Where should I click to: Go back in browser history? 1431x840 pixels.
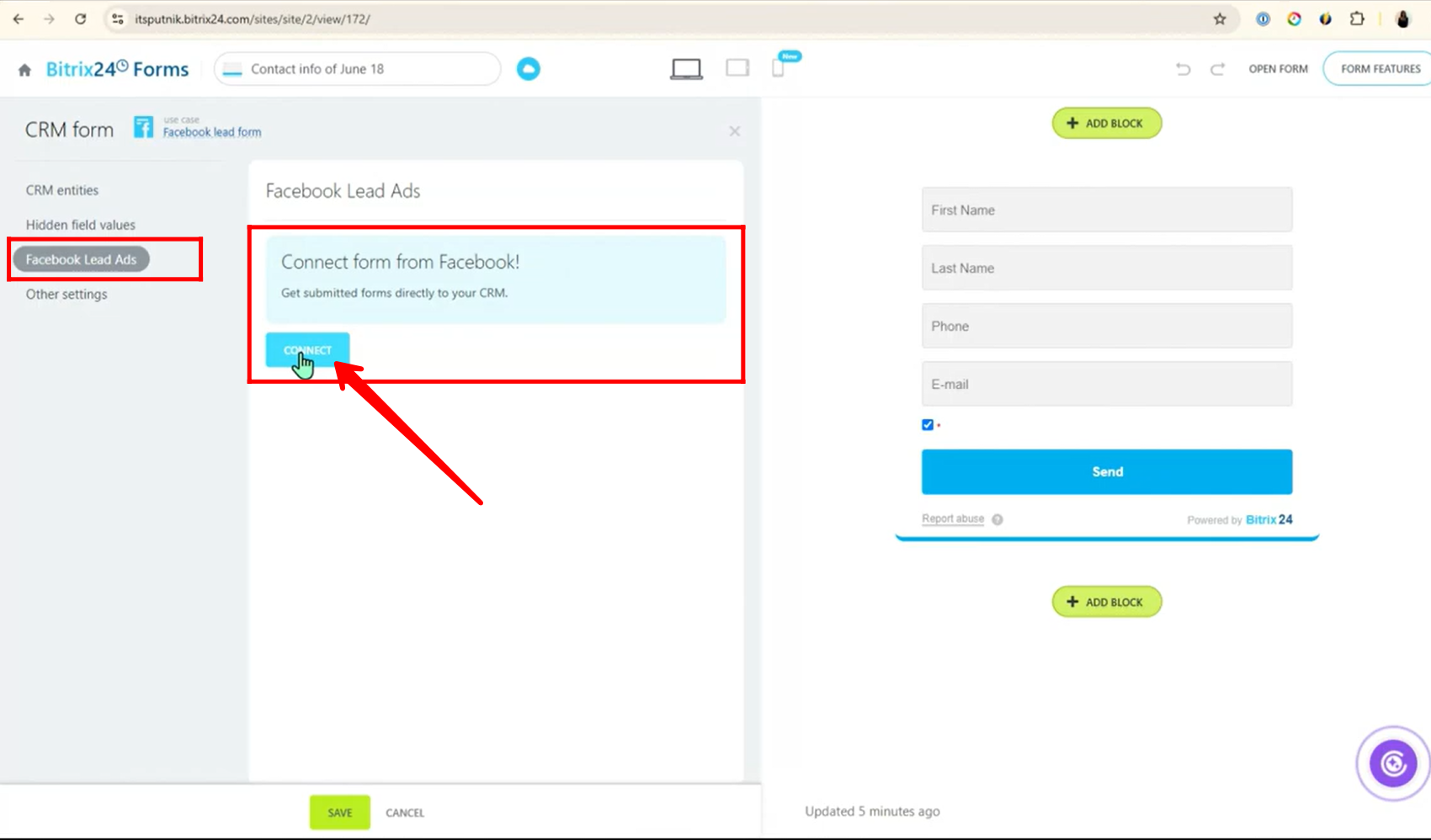pos(19,19)
